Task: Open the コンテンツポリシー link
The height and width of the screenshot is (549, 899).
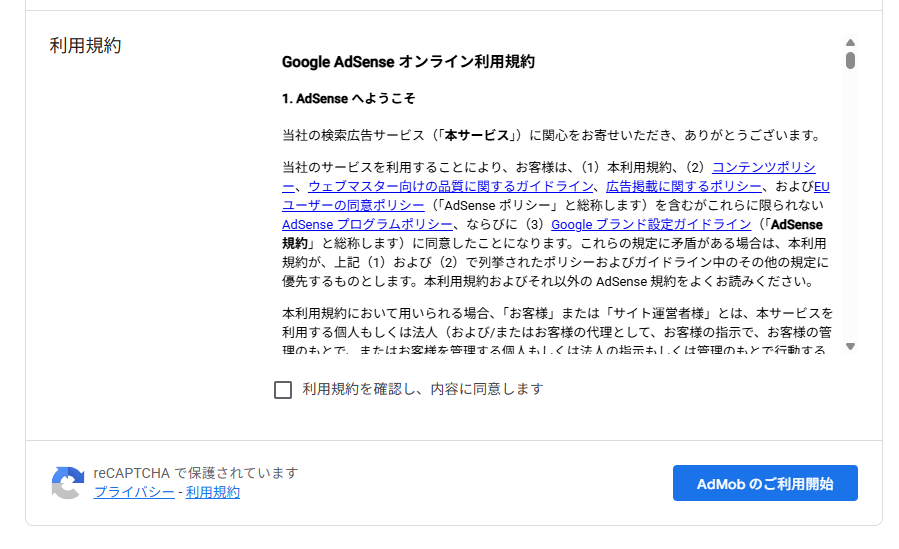Action: [x=763, y=167]
